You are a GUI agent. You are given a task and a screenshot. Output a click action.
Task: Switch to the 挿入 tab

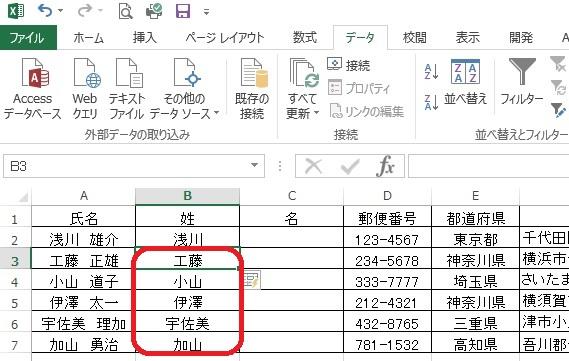pyautogui.click(x=144, y=38)
